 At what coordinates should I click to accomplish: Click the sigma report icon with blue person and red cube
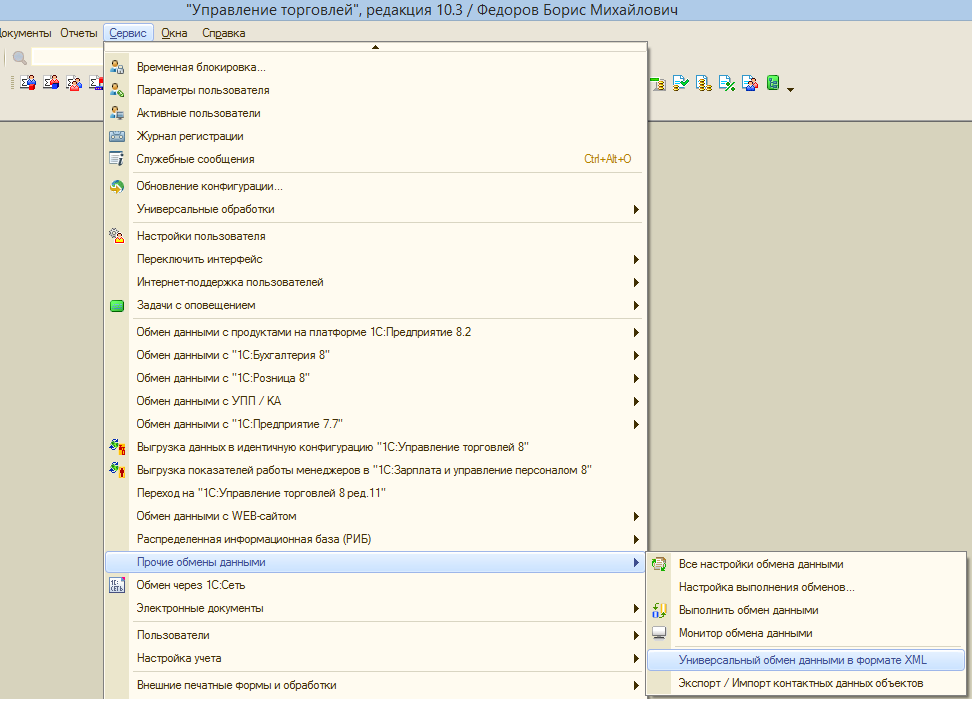point(28,83)
